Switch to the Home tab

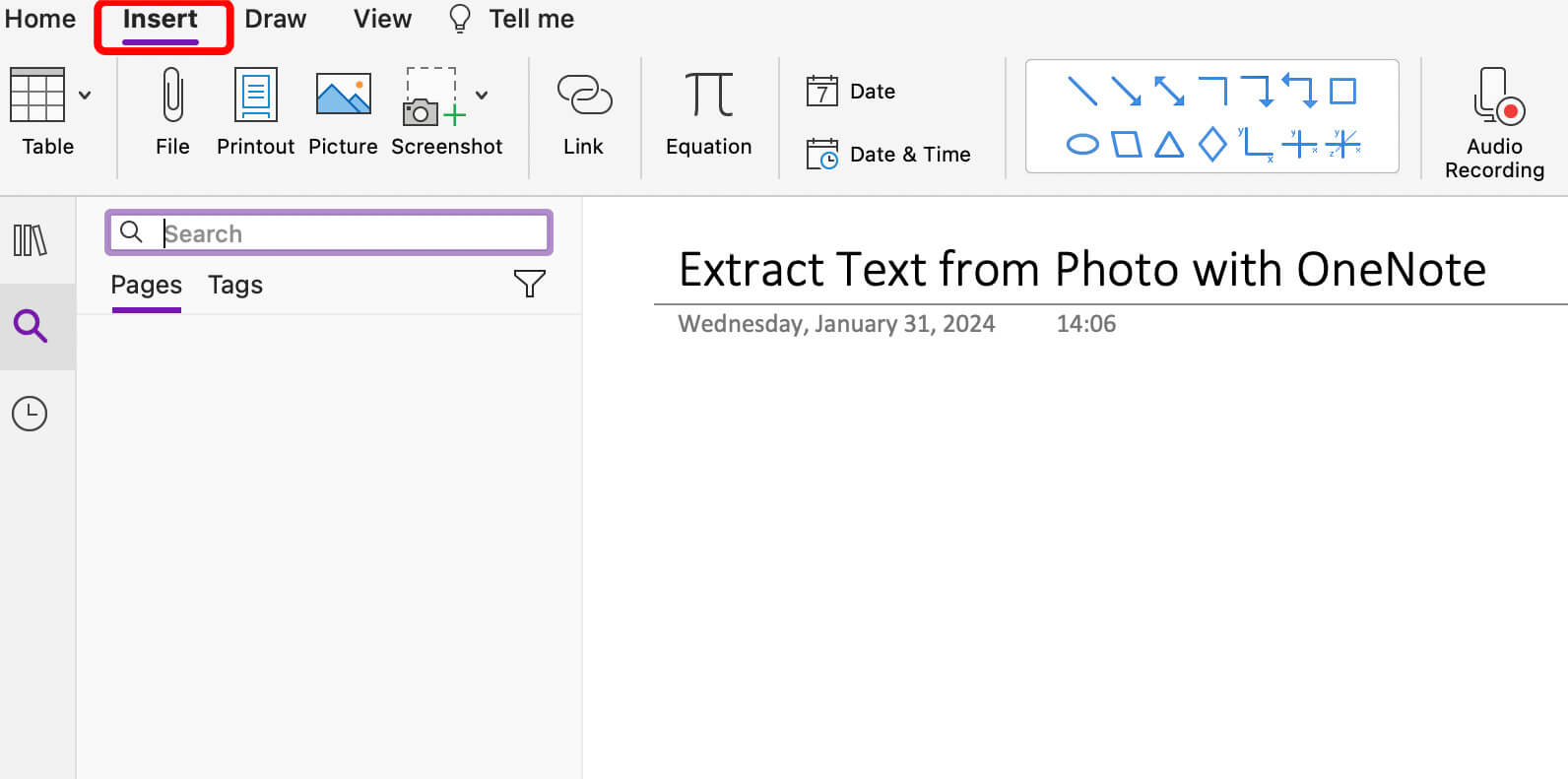pos(40,19)
